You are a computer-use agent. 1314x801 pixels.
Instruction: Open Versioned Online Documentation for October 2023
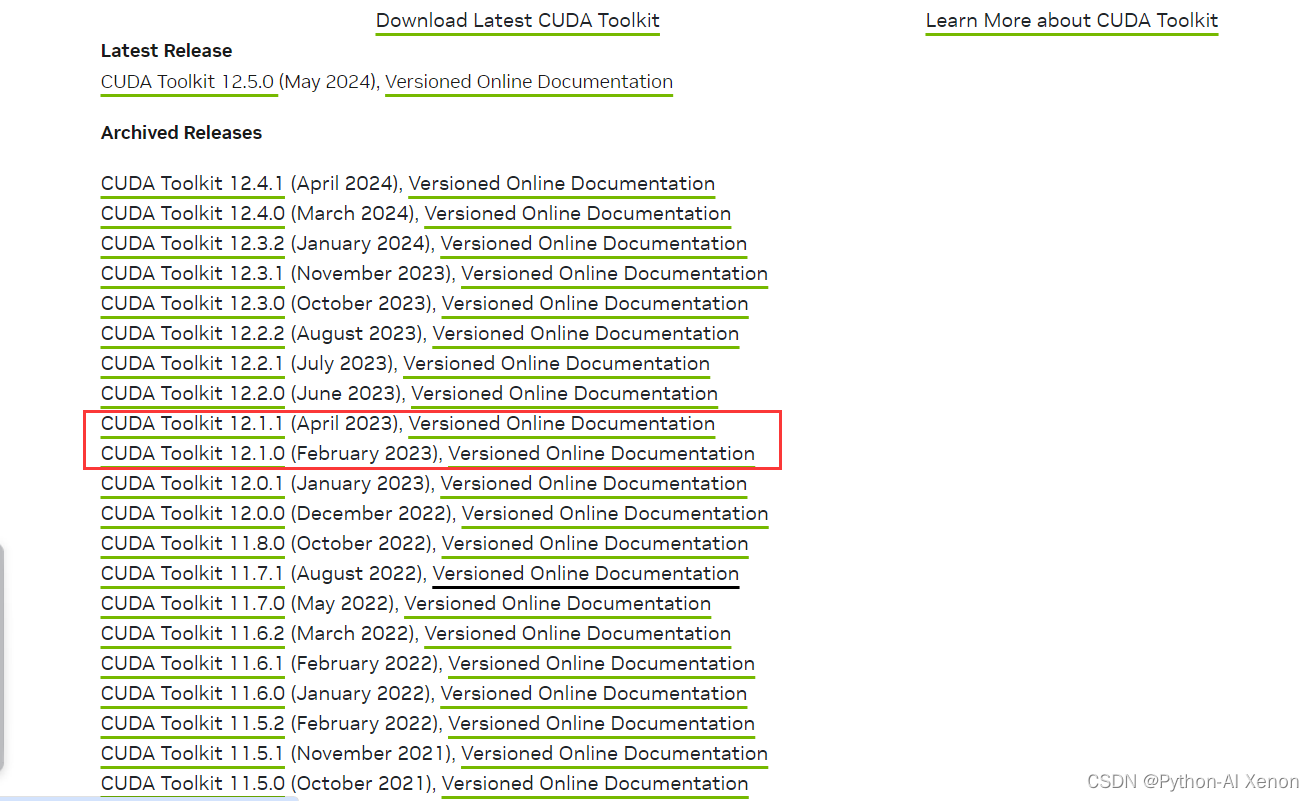[x=595, y=304]
